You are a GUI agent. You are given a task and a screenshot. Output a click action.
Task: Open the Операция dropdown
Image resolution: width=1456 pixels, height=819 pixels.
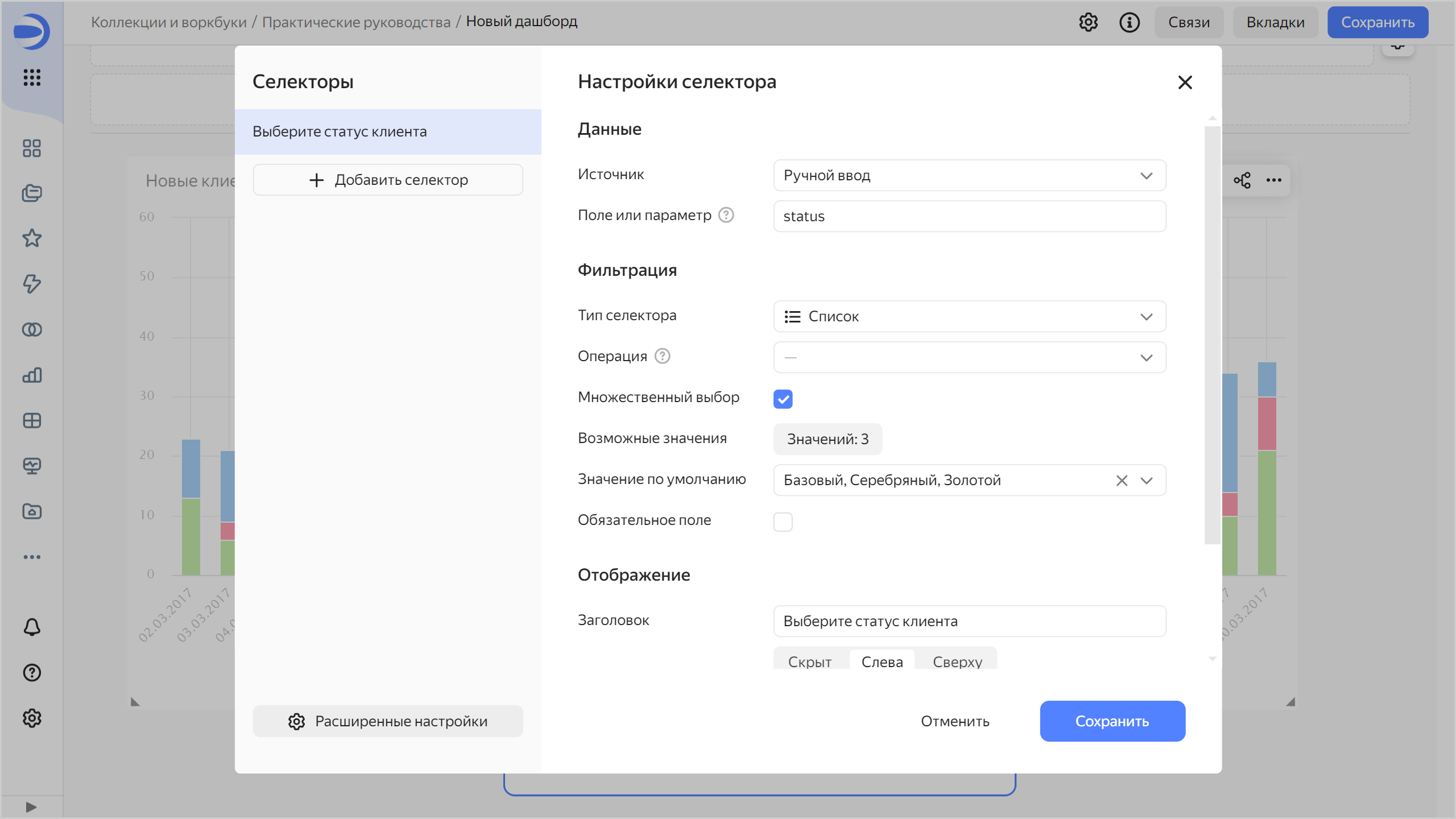coord(969,357)
